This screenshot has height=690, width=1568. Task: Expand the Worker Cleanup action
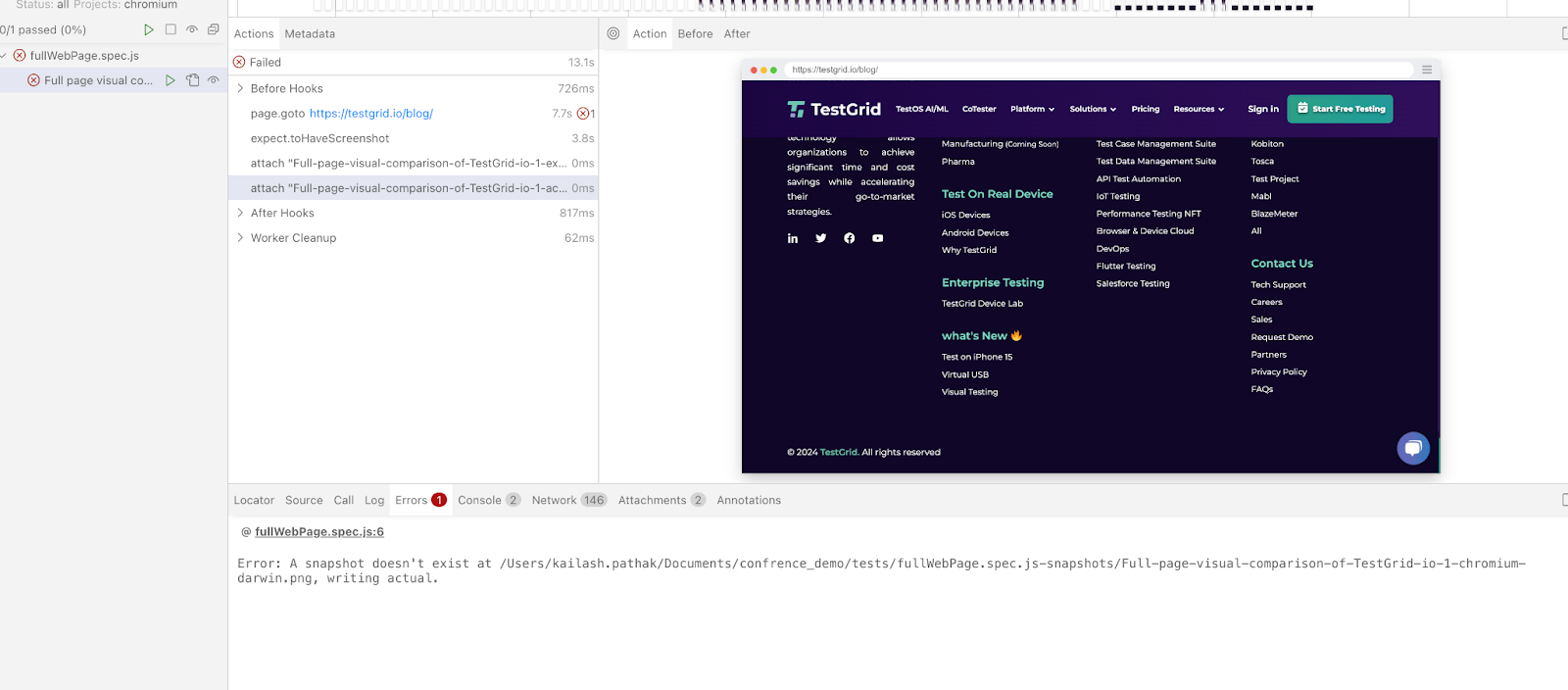[x=240, y=238]
